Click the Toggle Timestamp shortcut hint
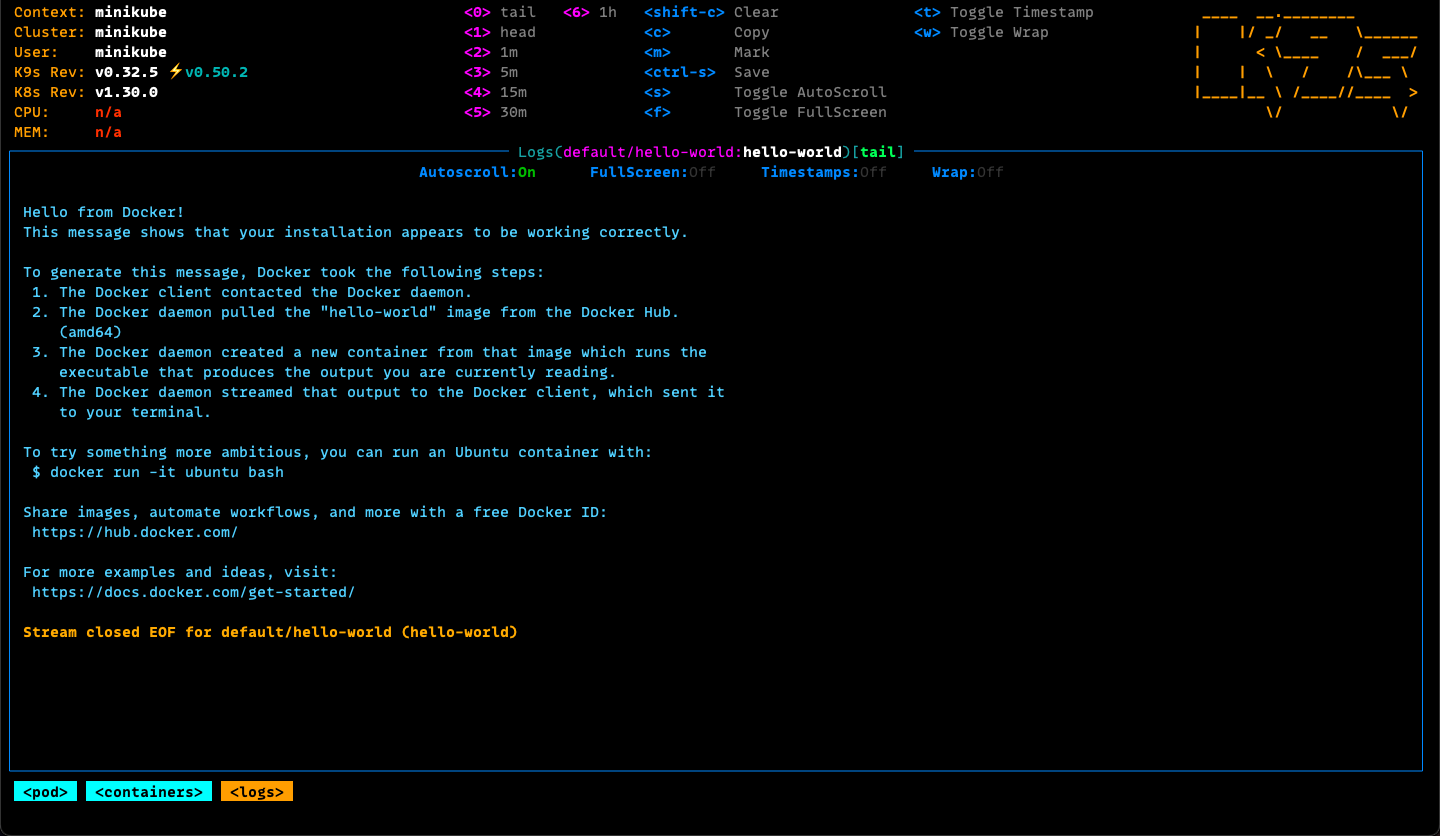 tap(1003, 12)
